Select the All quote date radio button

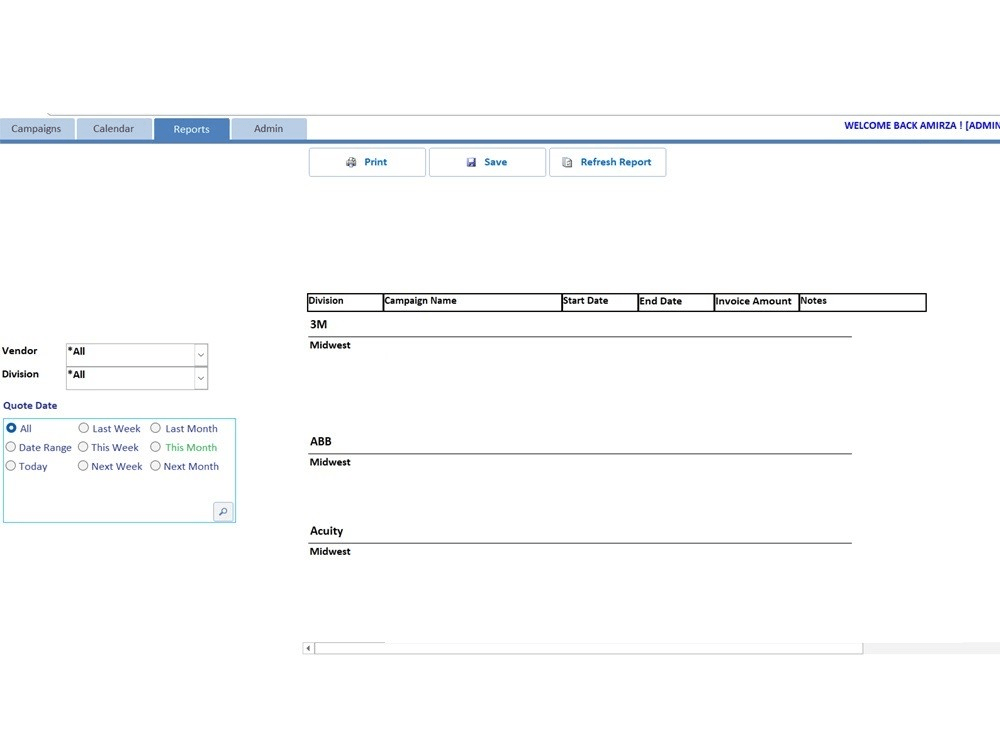click(11, 428)
